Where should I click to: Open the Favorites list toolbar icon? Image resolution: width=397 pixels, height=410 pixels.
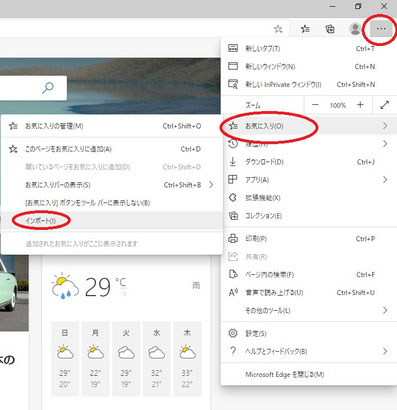(x=305, y=29)
